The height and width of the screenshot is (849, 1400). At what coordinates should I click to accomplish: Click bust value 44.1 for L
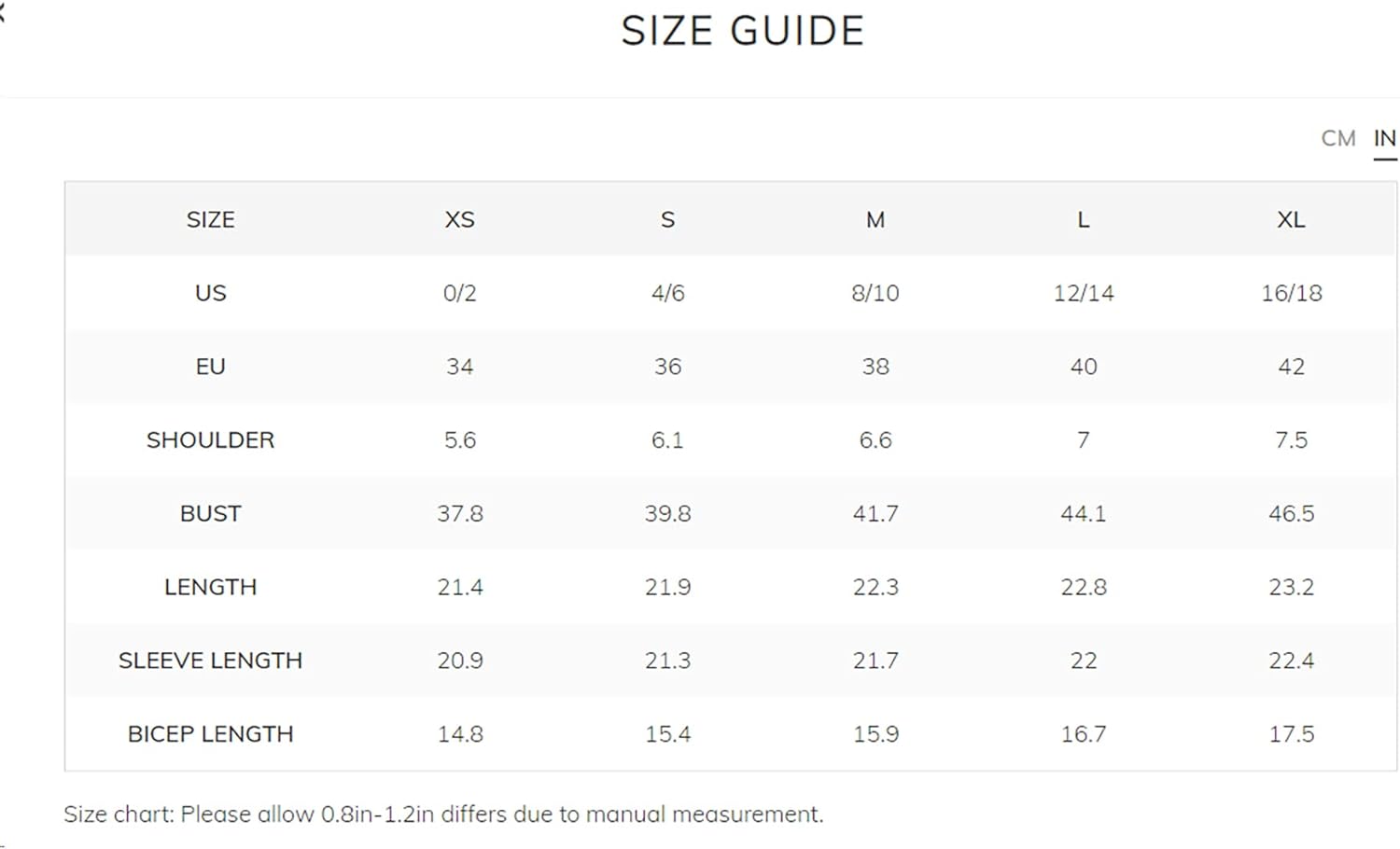coord(1083,514)
